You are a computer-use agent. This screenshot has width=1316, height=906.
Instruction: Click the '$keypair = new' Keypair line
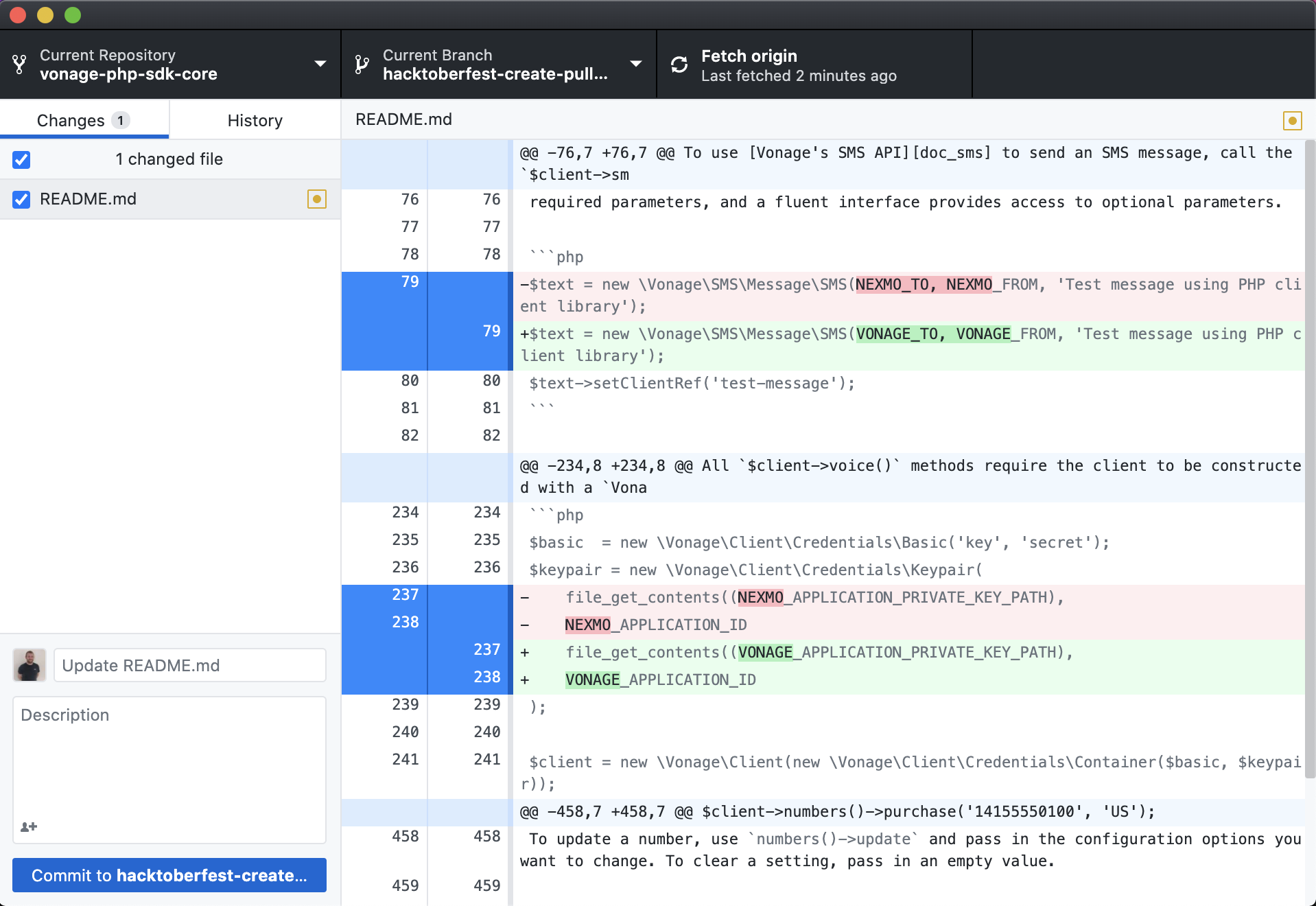[908, 570]
